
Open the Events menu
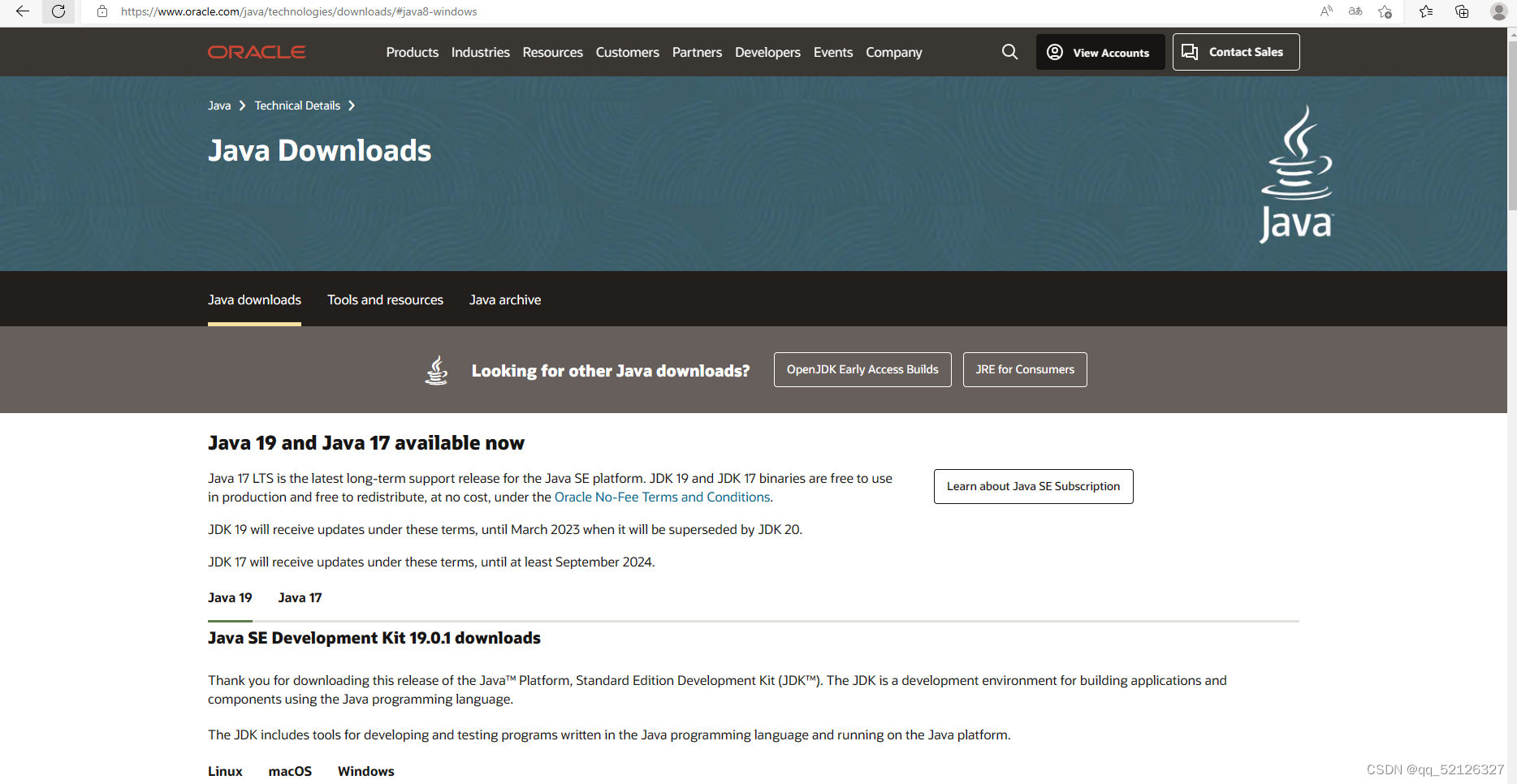(833, 52)
